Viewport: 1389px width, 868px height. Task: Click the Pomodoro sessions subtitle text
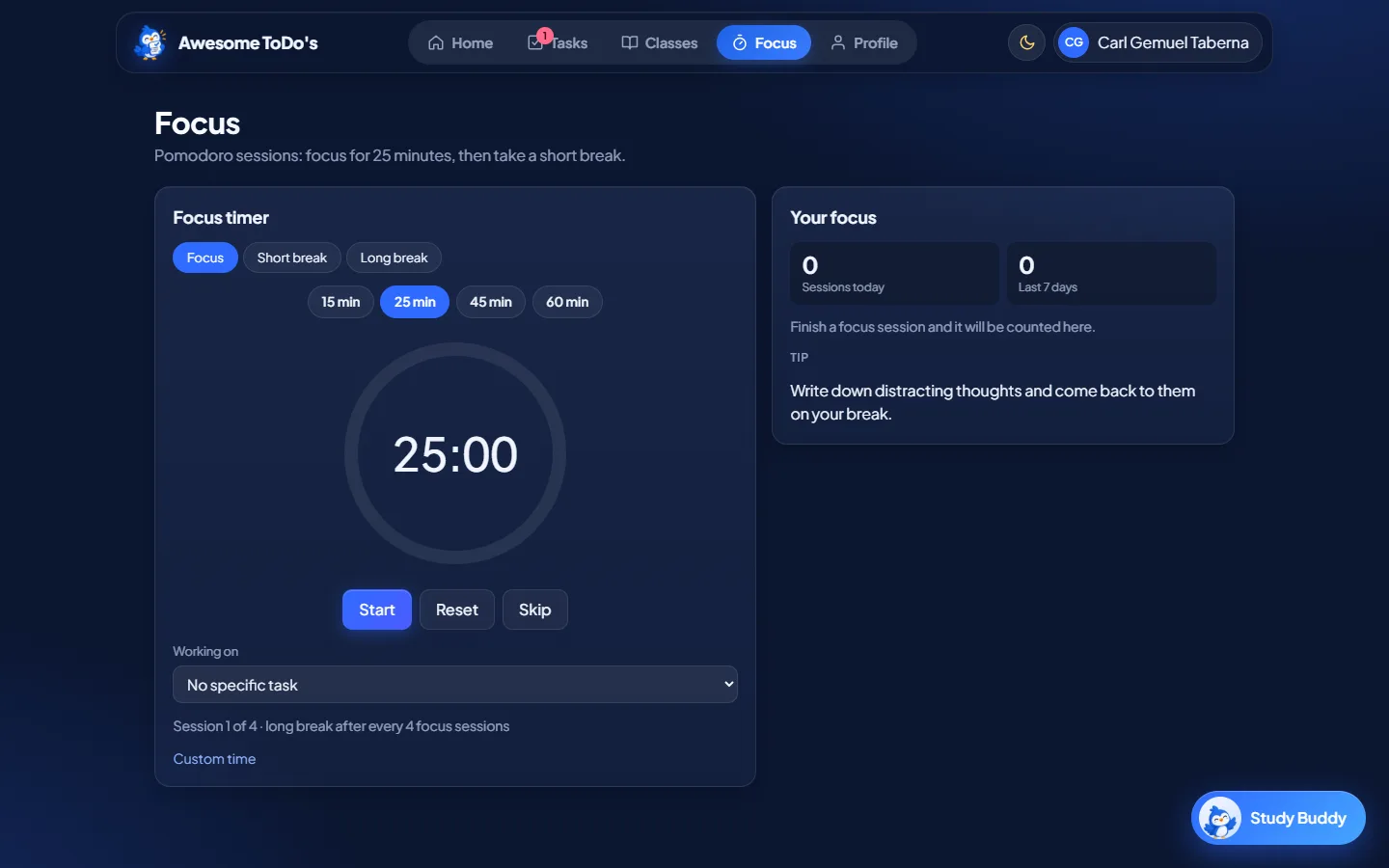[x=390, y=155]
